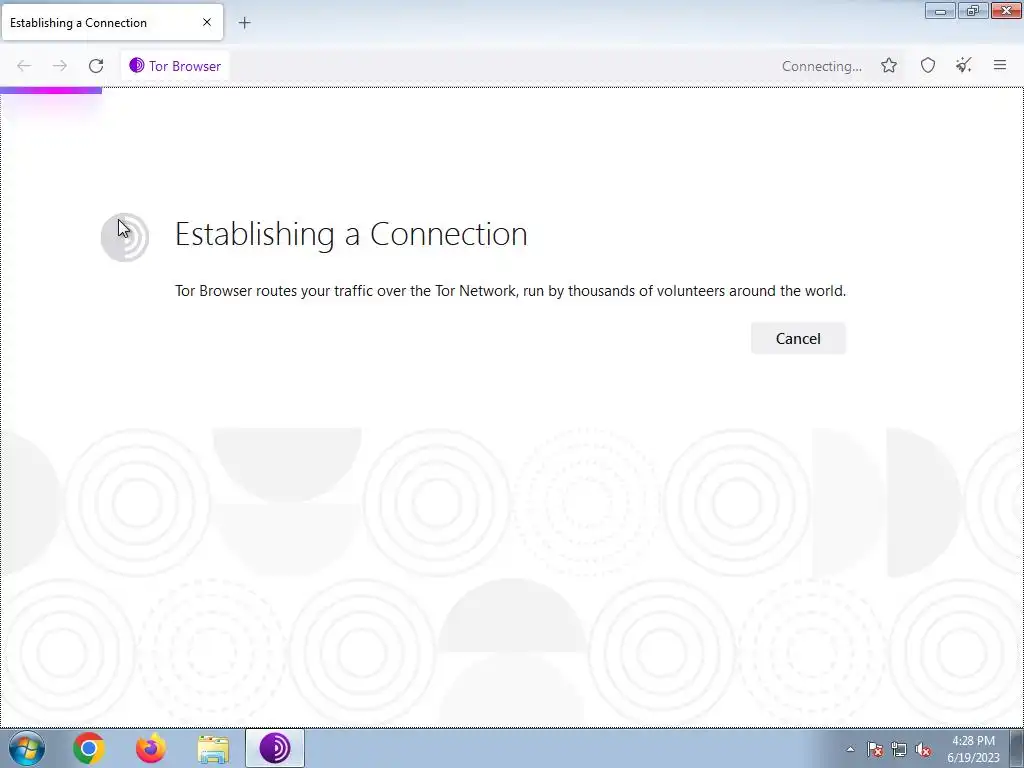
Task: Click Show desktop button at taskbar end
Action: point(1017,748)
